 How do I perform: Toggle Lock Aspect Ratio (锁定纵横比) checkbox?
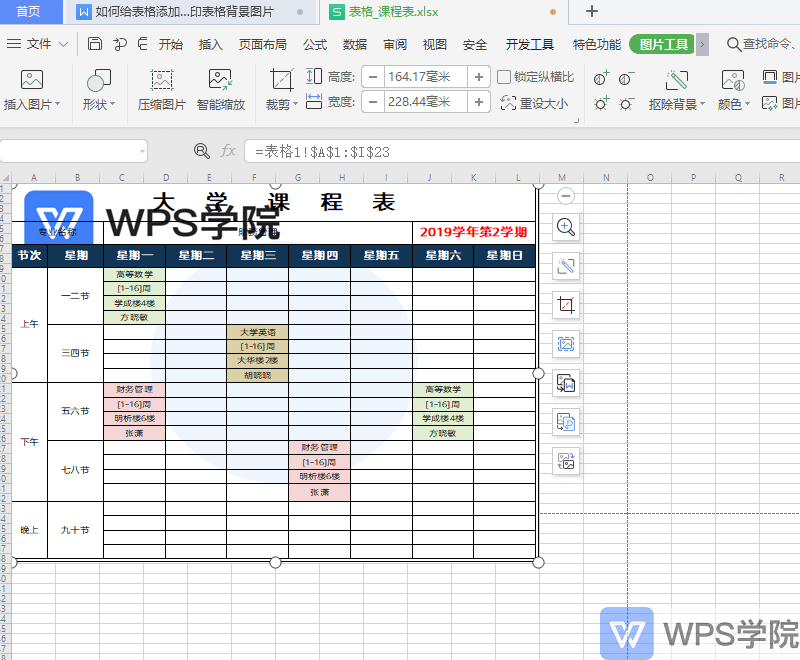(504, 77)
